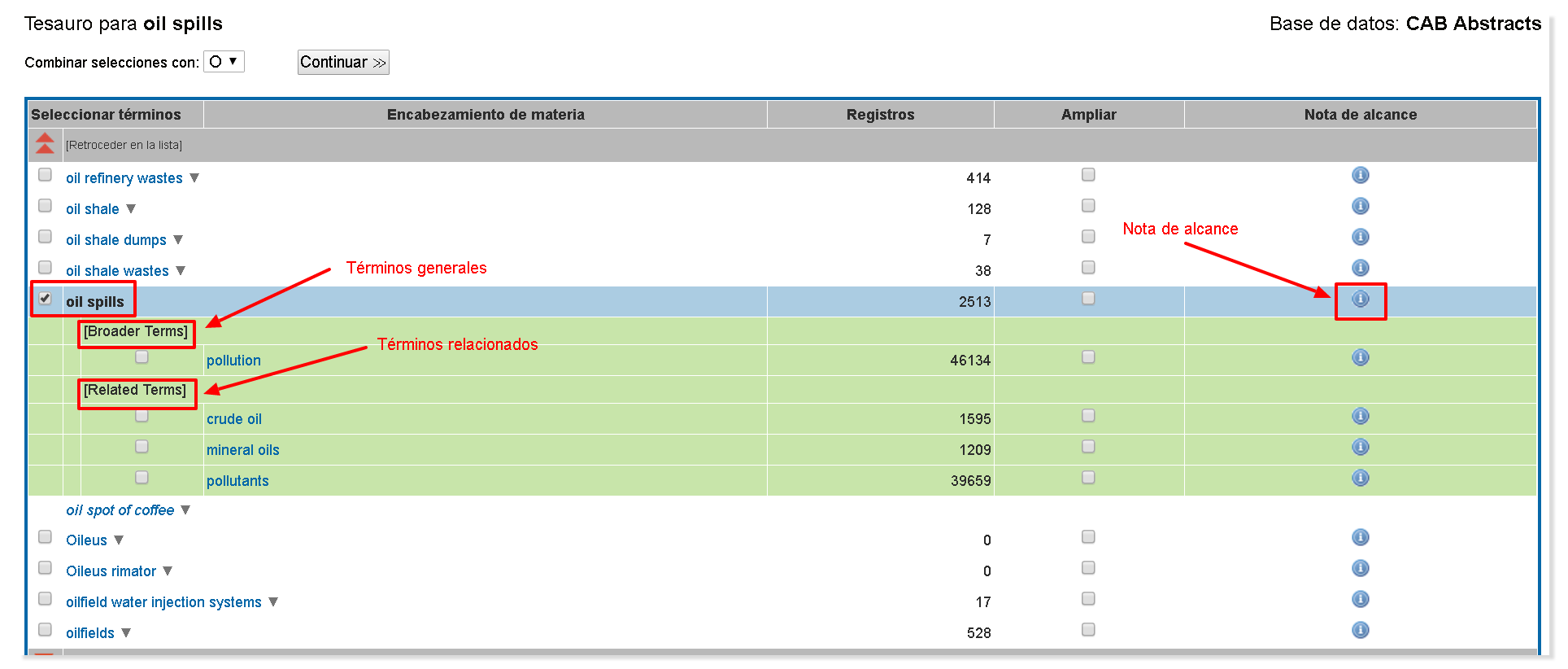Click the Continuar button
Screen dimensions: 1568x669
pyautogui.click(x=343, y=63)
